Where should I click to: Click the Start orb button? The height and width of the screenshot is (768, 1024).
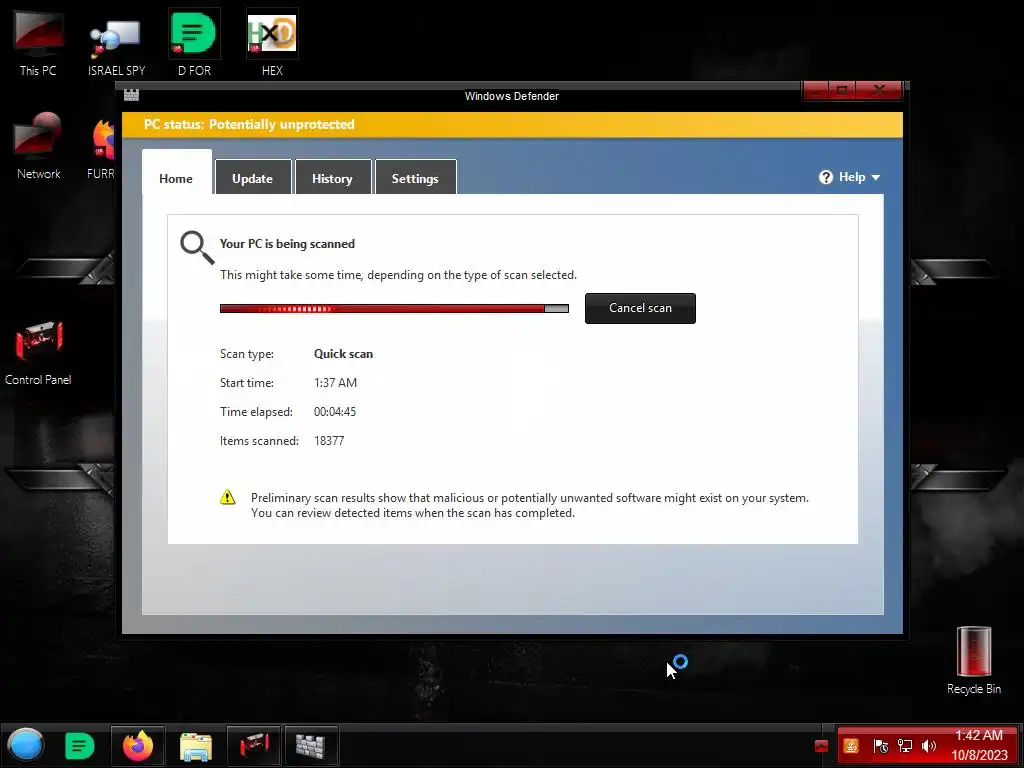(x=25, y=745)
